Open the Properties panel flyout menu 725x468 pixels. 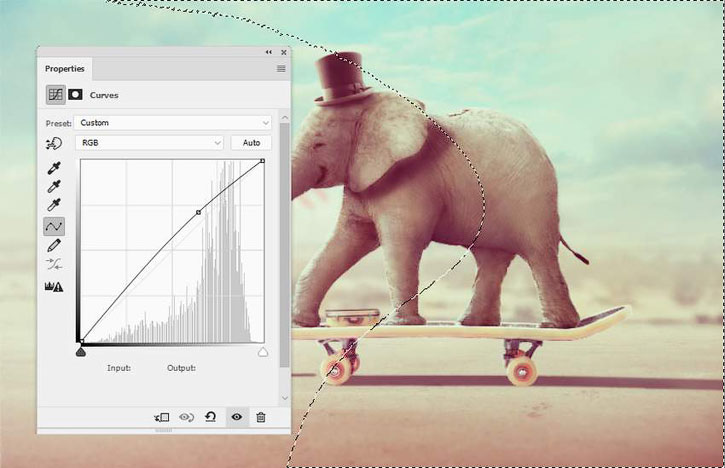(281, 69)
